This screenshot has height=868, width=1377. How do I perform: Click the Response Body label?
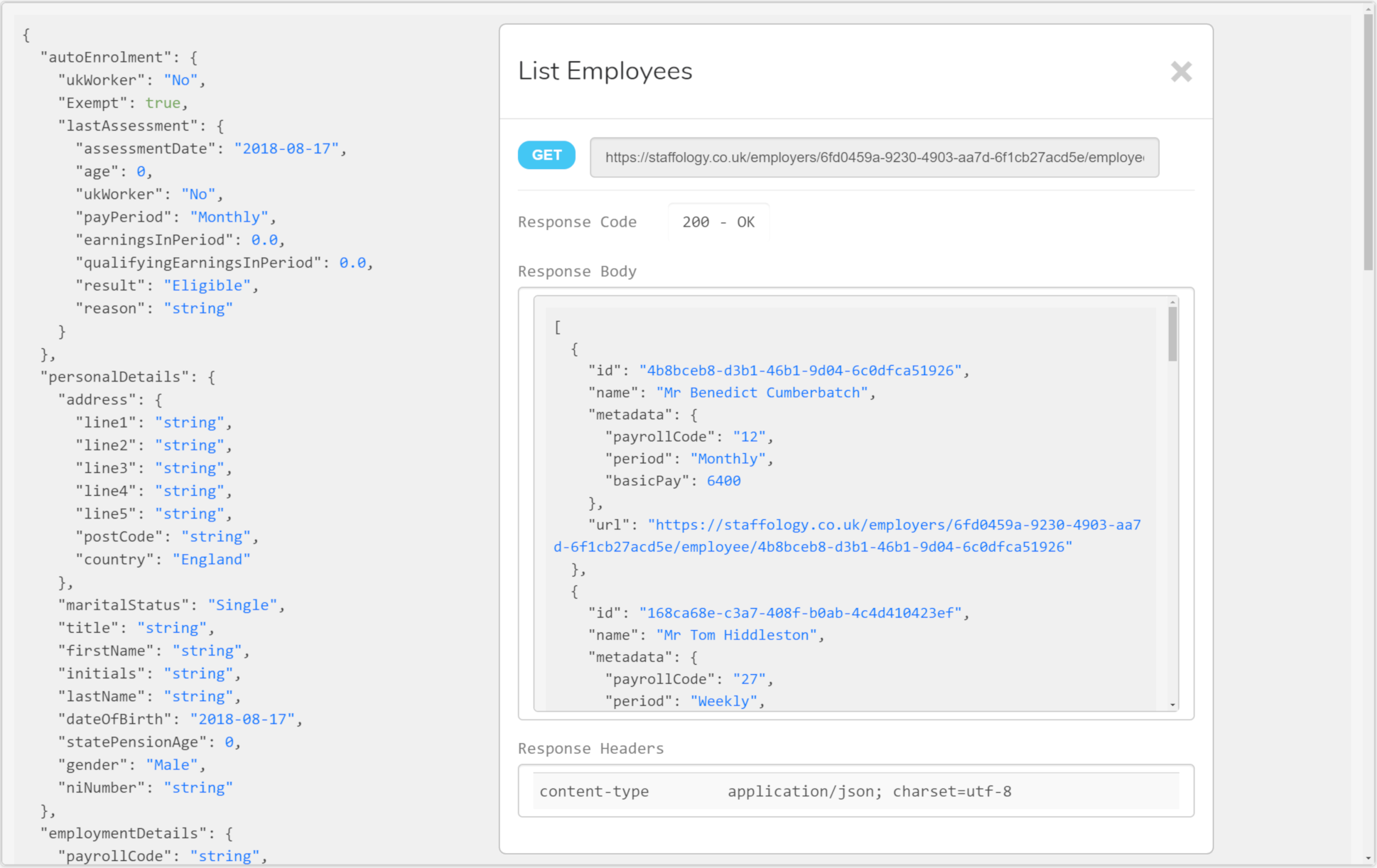[577, 271]
